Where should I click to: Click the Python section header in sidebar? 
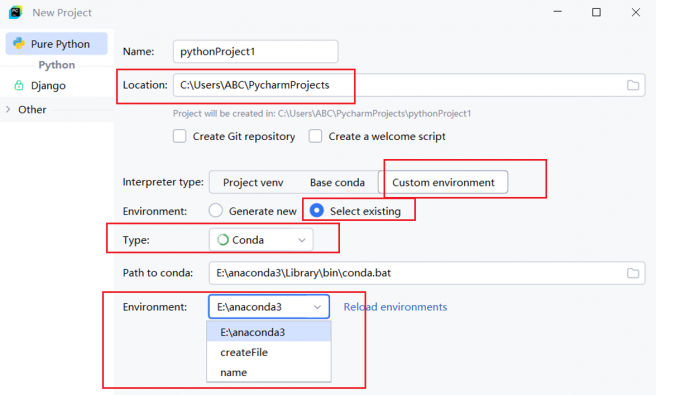[x=57, y=65]
